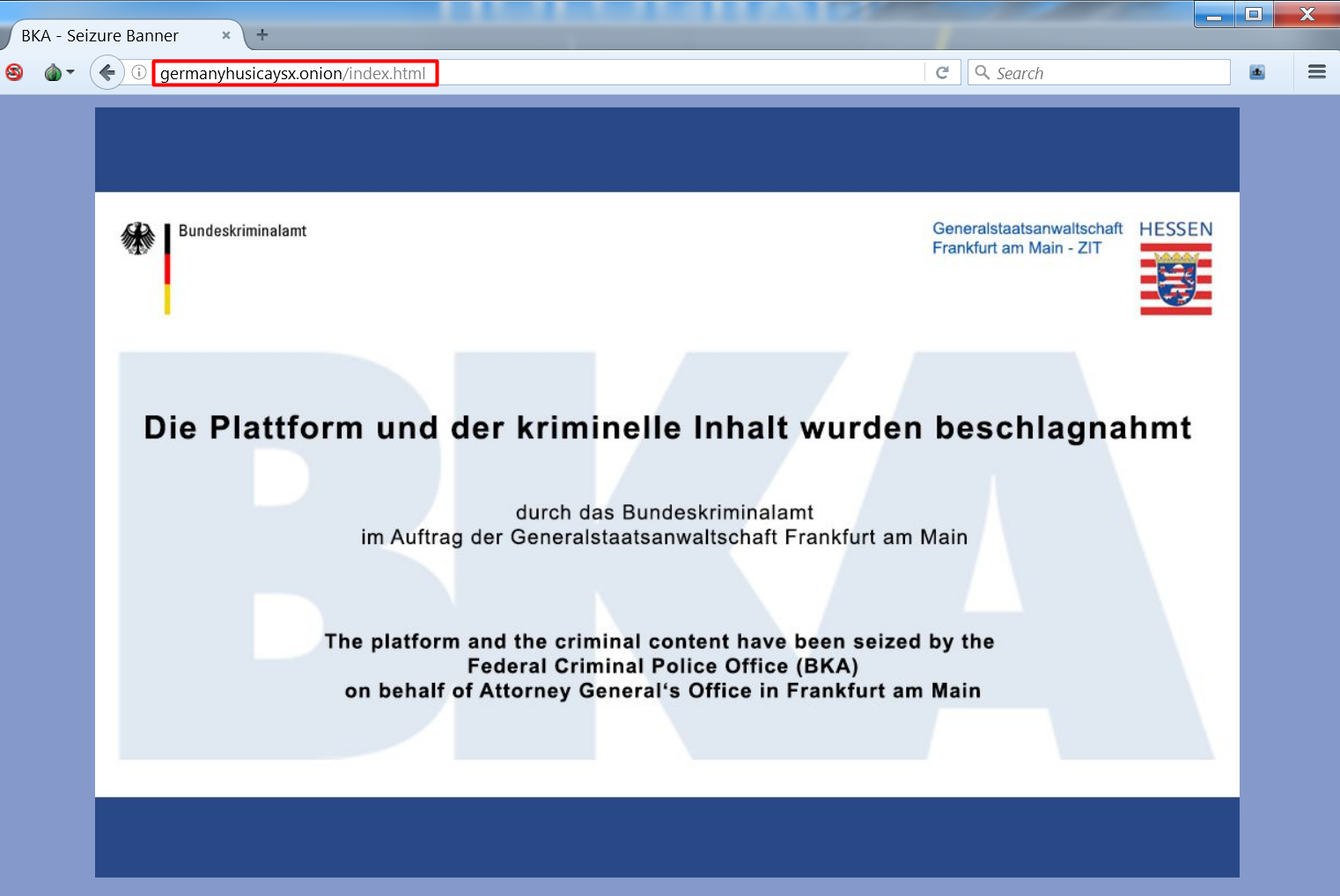Open the hamburger menu

click(x=1317, y=72)
